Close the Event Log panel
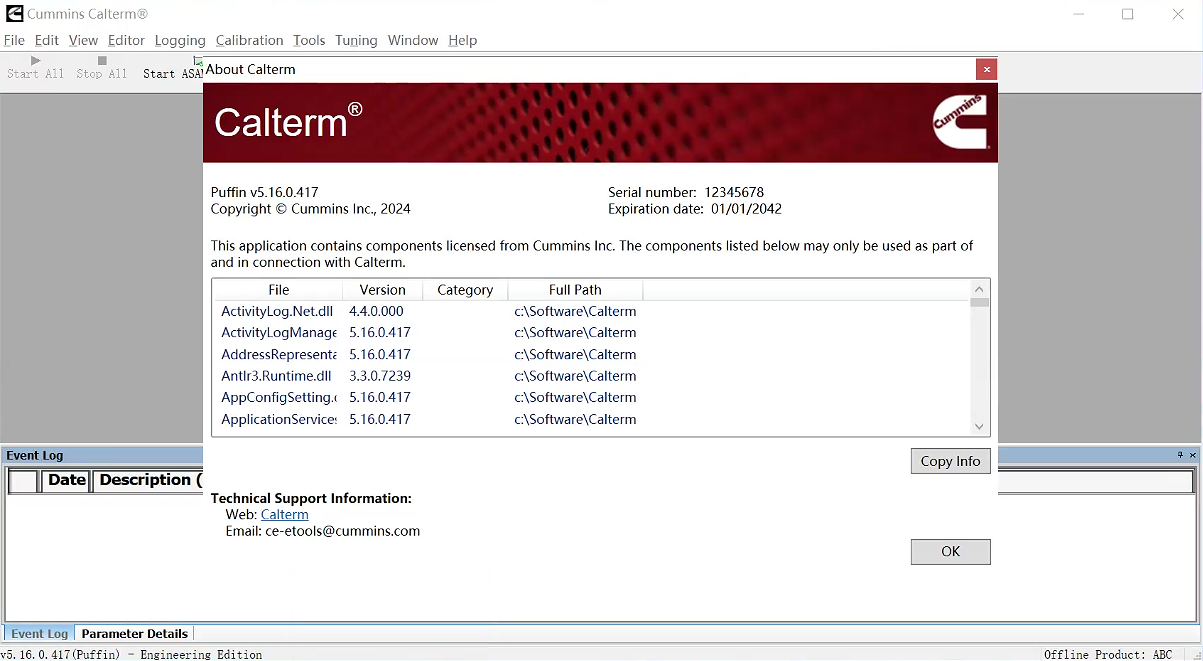 tap(1192, 455)
